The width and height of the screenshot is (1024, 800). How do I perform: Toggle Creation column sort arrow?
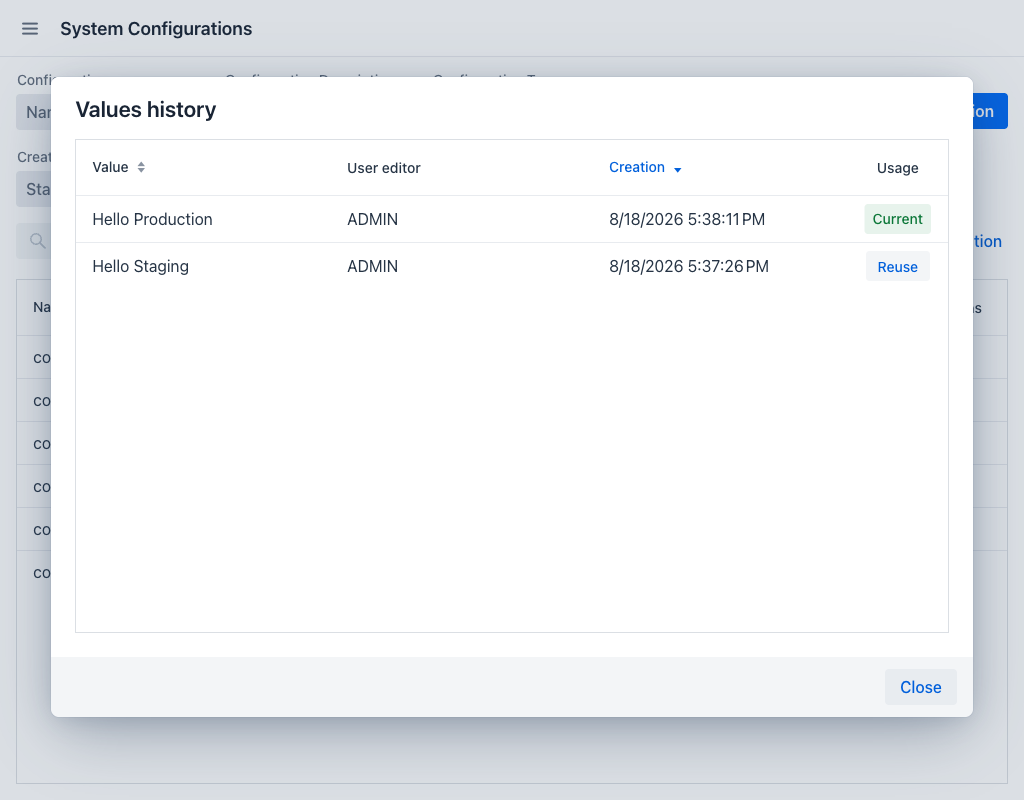pos(677,170)
